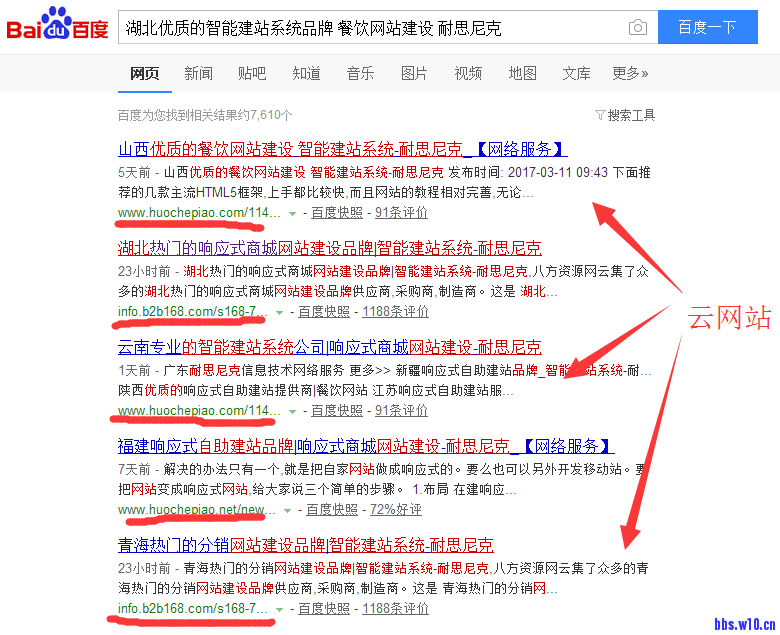Image resolution: width=780 pixels, height=635 pixels.
Task: Click result count text 相关结果约7,610个
Action: point(241,115)
